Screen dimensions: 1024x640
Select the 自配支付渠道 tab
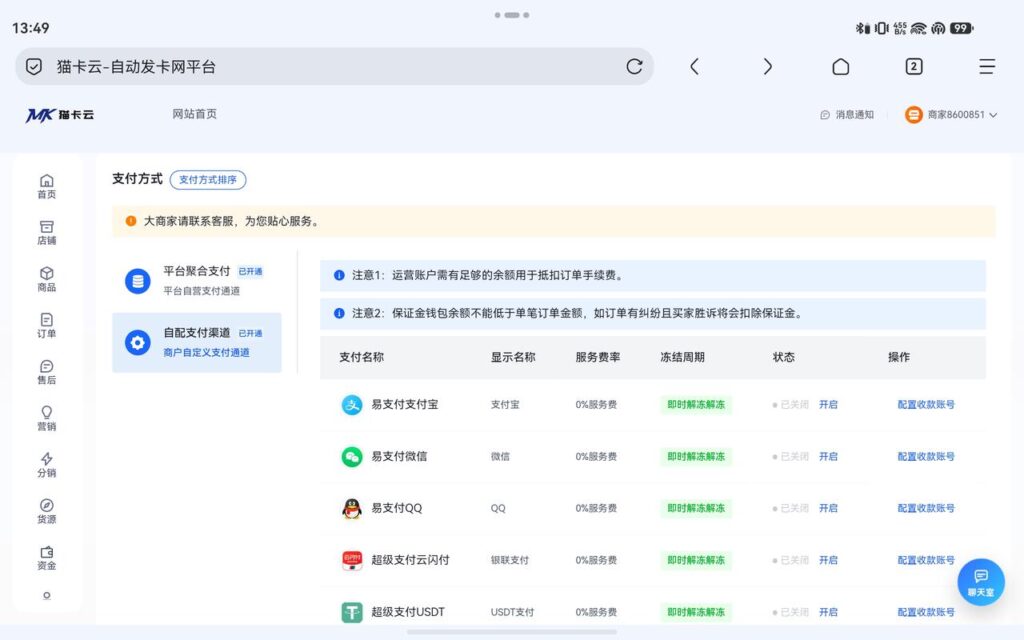[197, 342]
